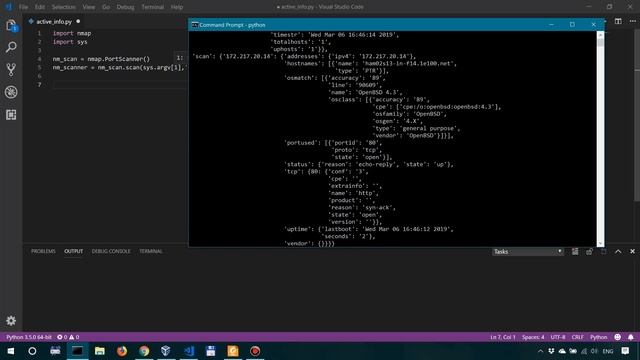The height and width of the screenshot is (360, 640).
Task: Click 'import sys' on line 2
Action: 70,42
